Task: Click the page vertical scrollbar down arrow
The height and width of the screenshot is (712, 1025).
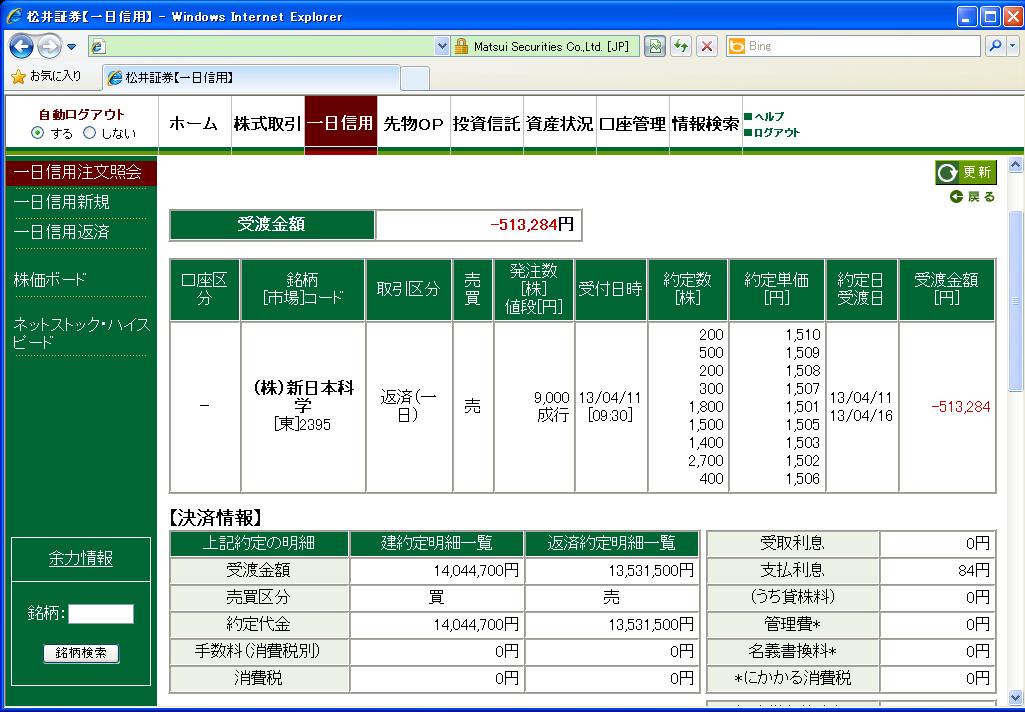Action: point(1016,697)
